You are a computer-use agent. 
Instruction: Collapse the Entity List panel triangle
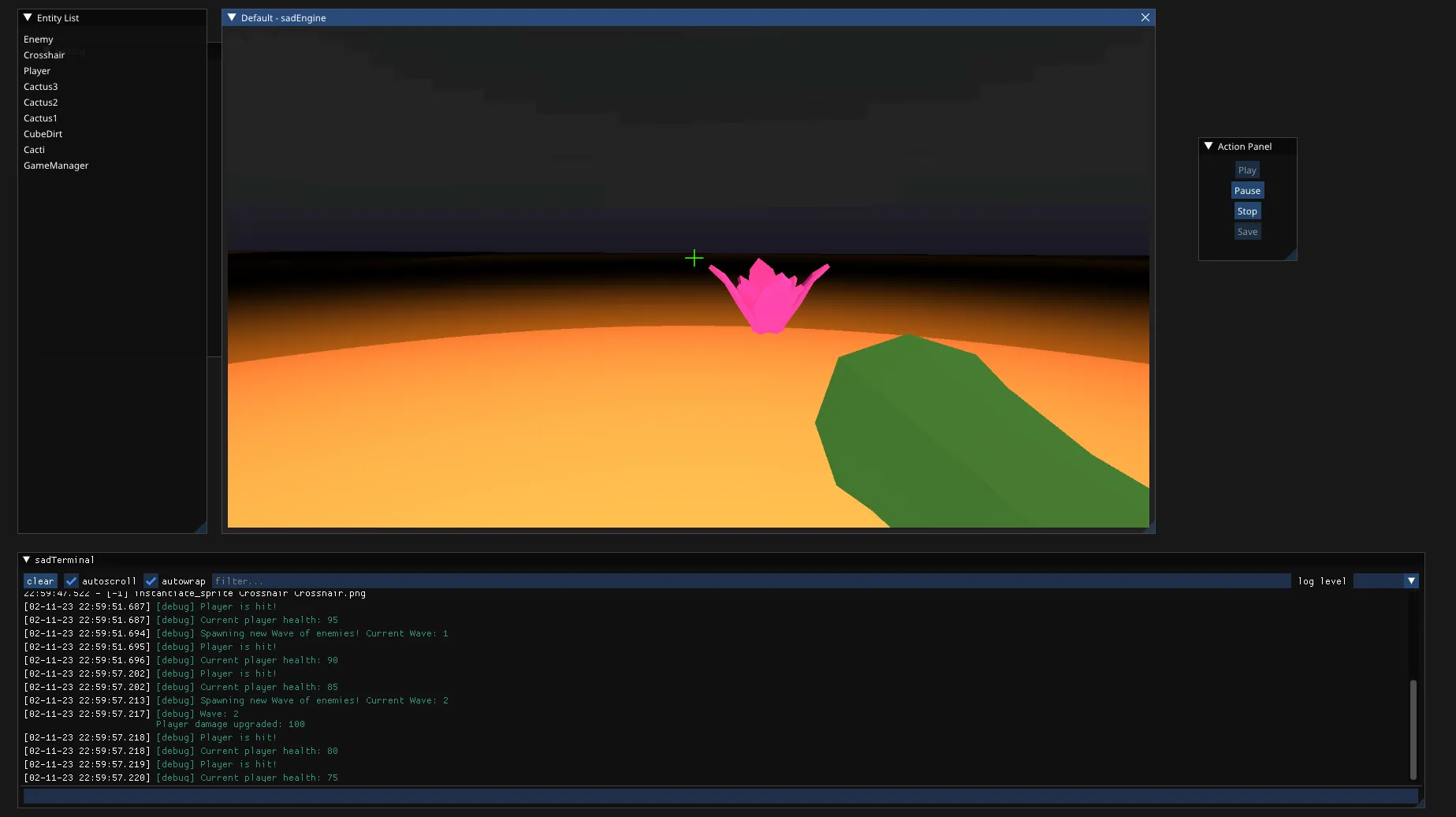coord(28,17)
